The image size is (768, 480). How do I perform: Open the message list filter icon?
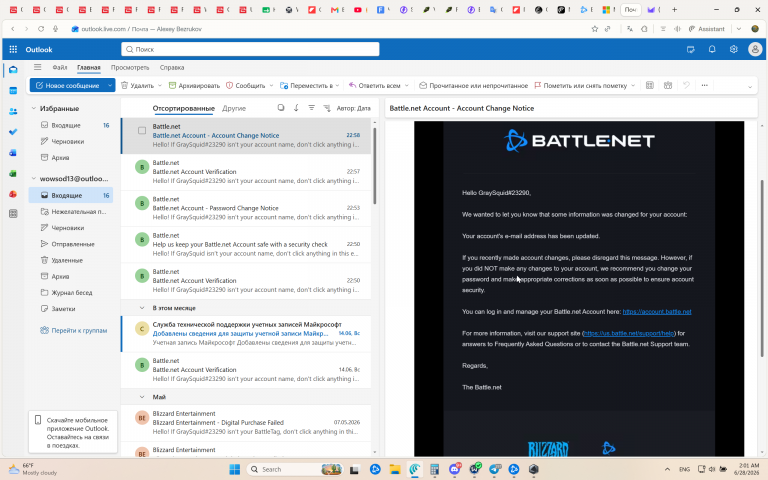(312, 108)
